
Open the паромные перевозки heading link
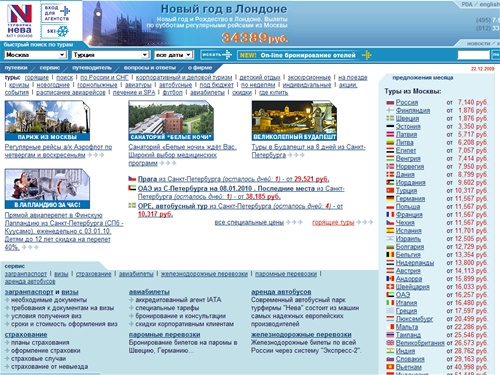pos(164,334)
